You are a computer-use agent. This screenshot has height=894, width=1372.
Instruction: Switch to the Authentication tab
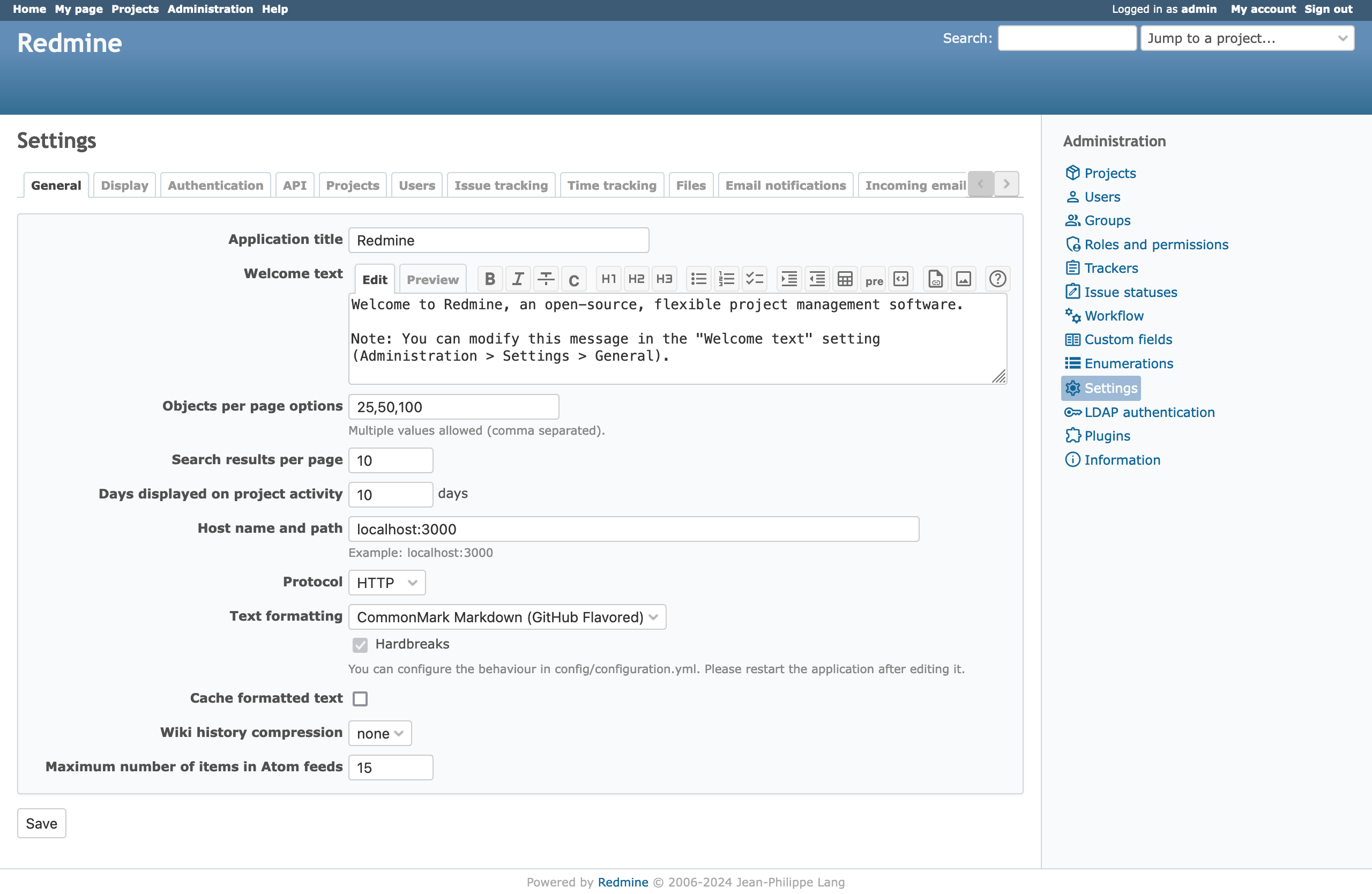(x=215, y=185)
